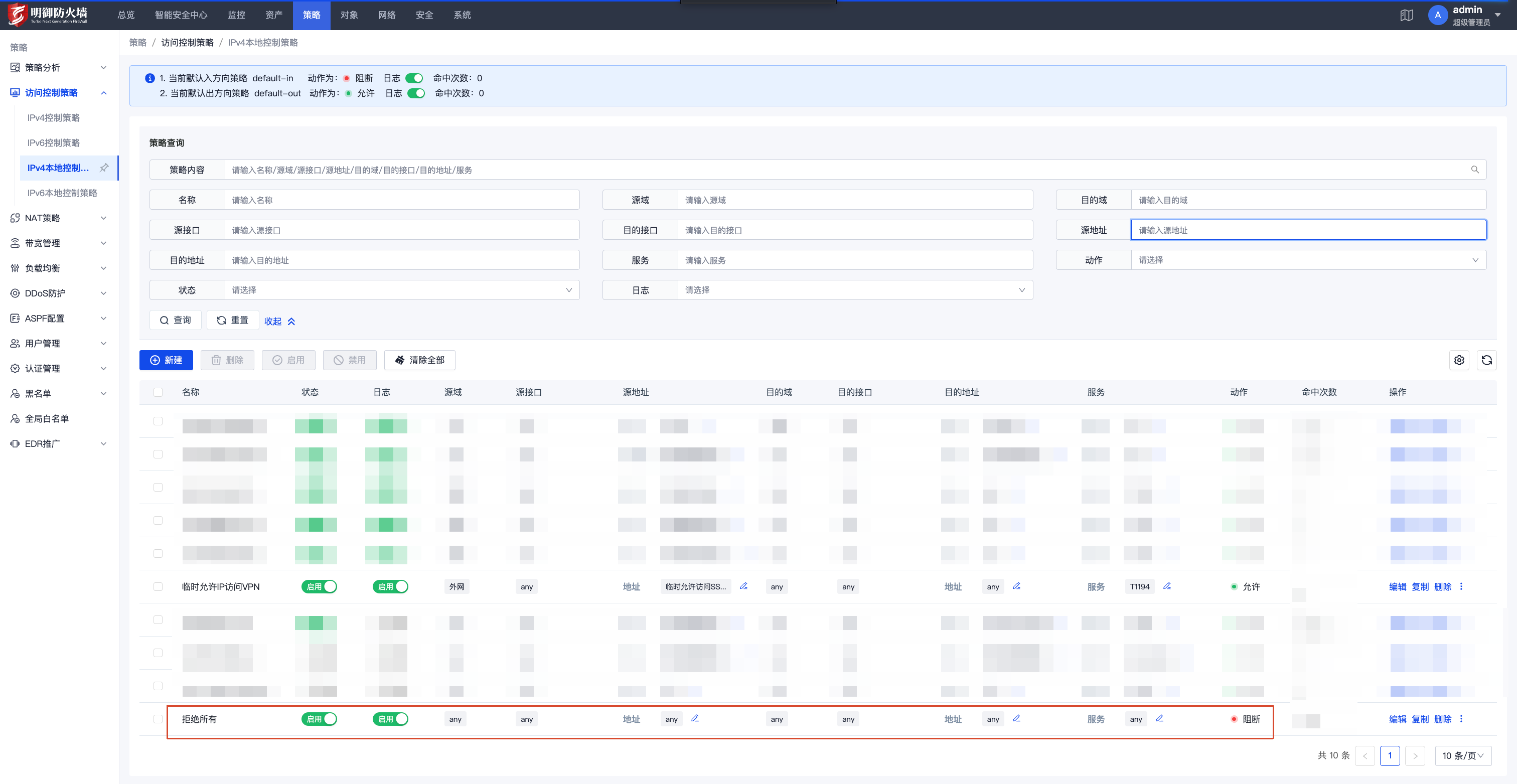Expand the 策略分析 sidebar group
Viewport: 1517px width, 784px height.
point(59,68)
